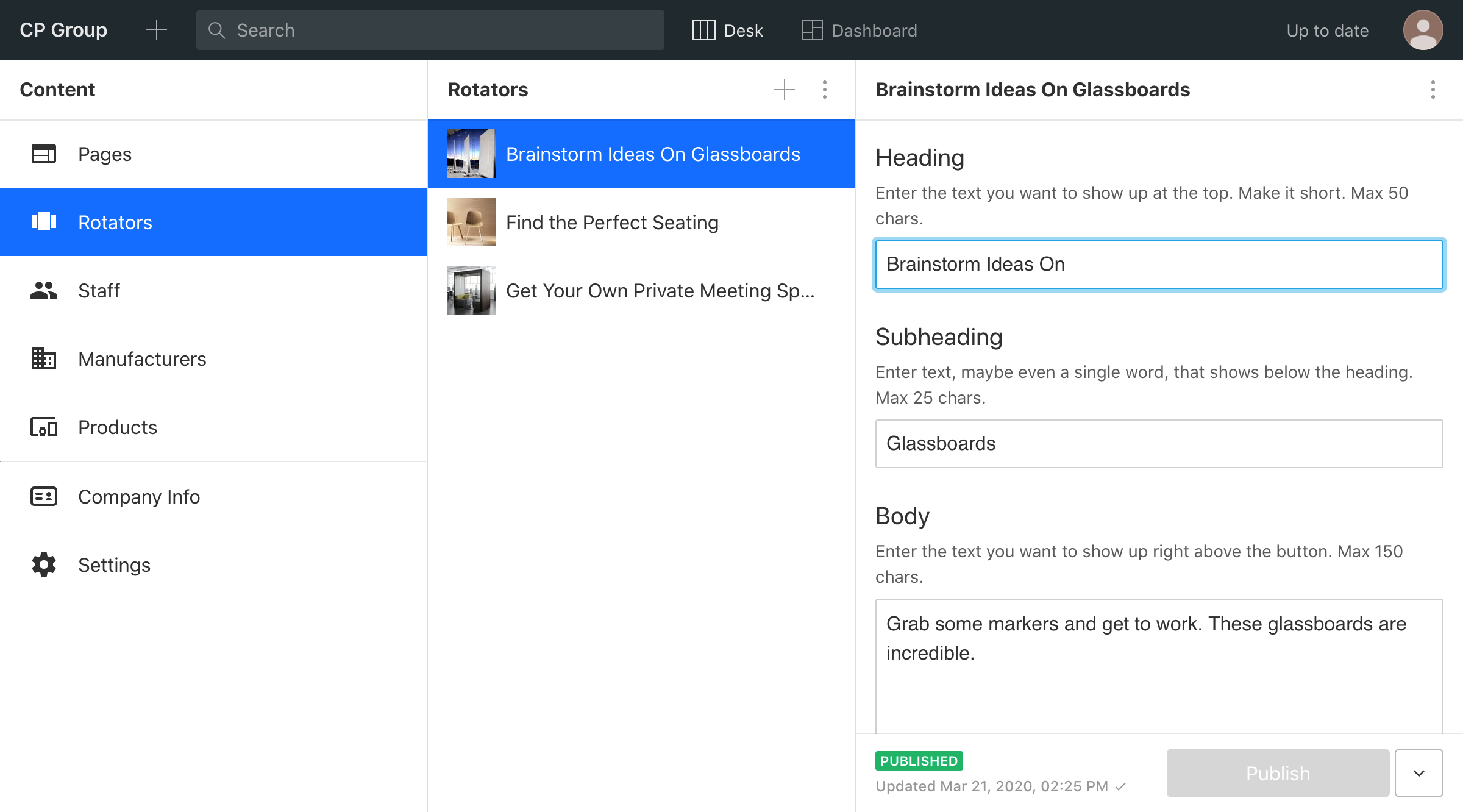This screenshot has width=1463, height=812.
Task: Click the user avatar icon
Action: tap(1423, 30)
